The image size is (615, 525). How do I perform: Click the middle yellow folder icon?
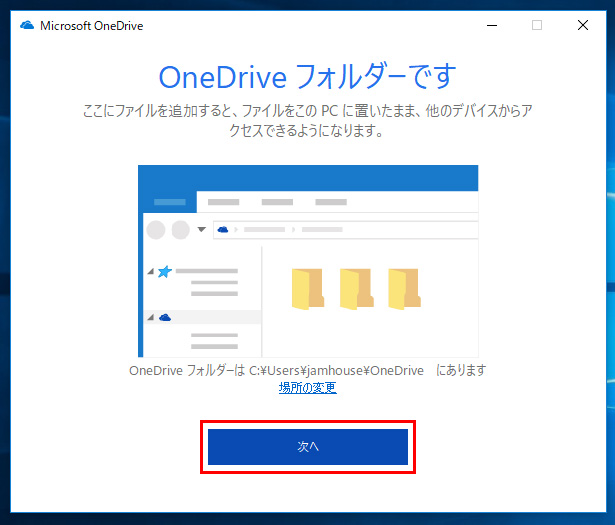coord(355,288)
